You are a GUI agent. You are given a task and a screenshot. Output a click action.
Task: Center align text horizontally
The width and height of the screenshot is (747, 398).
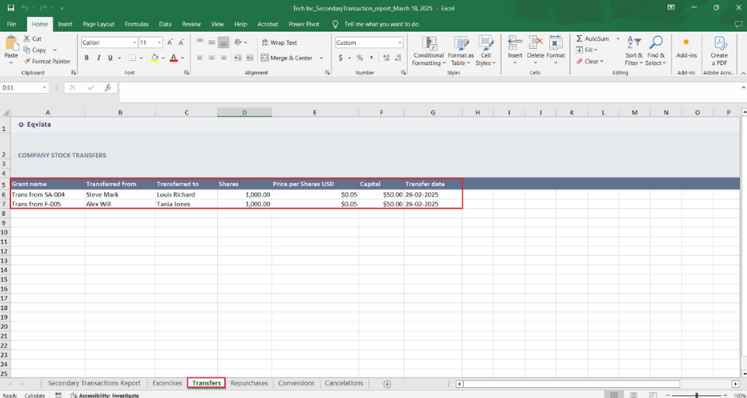point(212,58)
